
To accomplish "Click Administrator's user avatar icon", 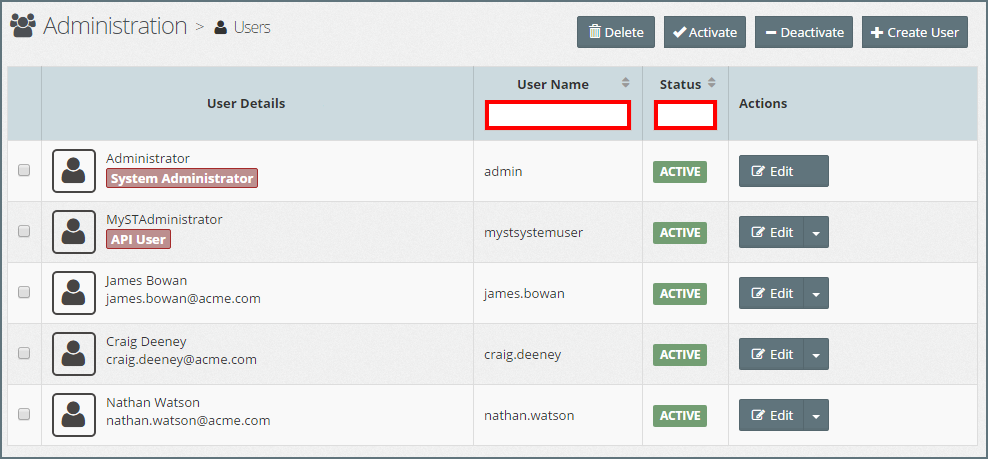I will [x=73, y=171].
